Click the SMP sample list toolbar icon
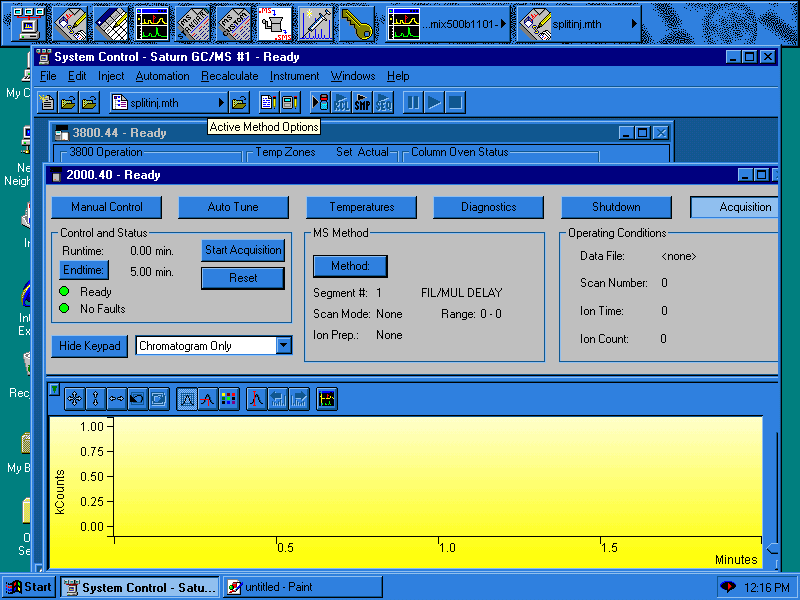The height and width of the screenshot is (600, 800). click(x=362, y=103)
